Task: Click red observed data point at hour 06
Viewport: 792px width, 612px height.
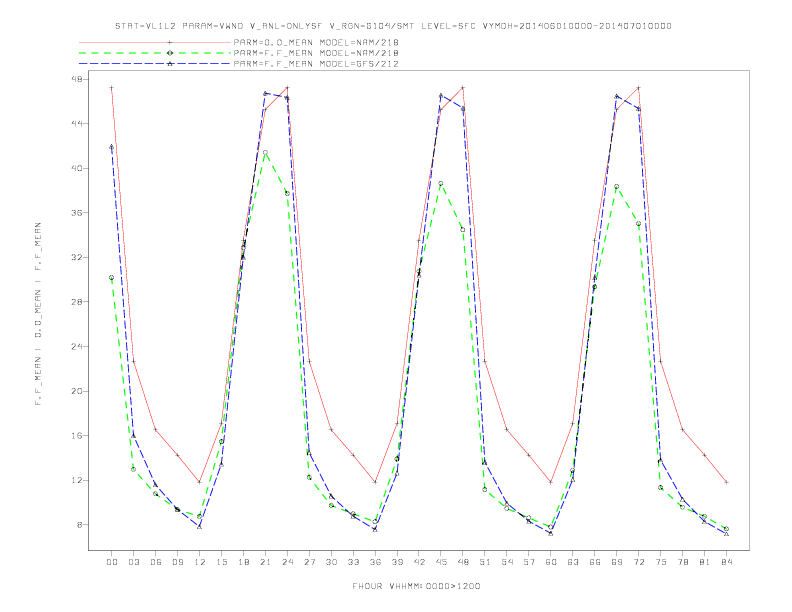Action: pyautogui.click(x=156, y=430)
